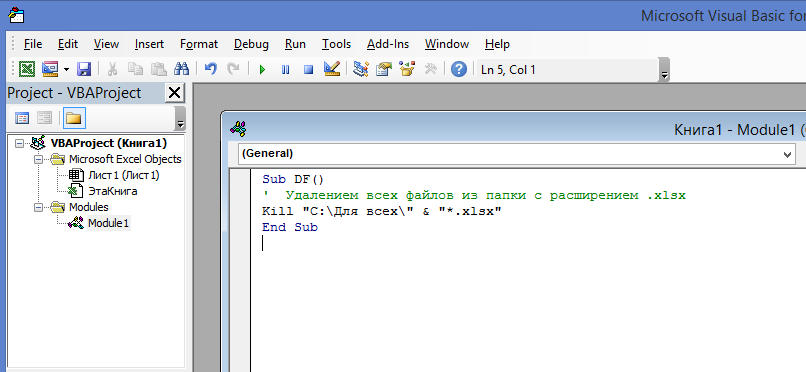Stop execution with the Reset square icon

(308, 69)
